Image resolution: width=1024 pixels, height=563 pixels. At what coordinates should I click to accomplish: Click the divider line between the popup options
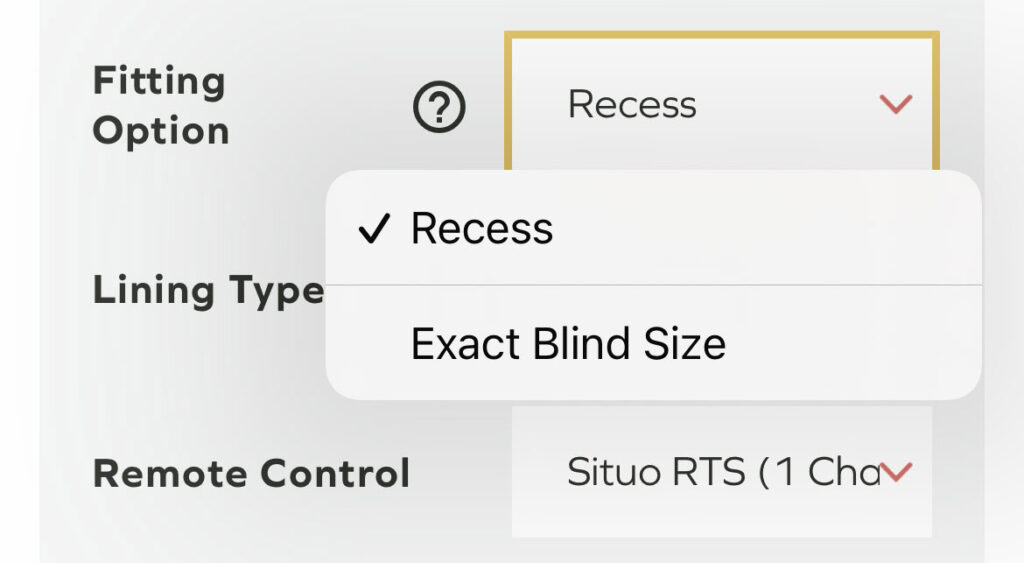point(652,285)
